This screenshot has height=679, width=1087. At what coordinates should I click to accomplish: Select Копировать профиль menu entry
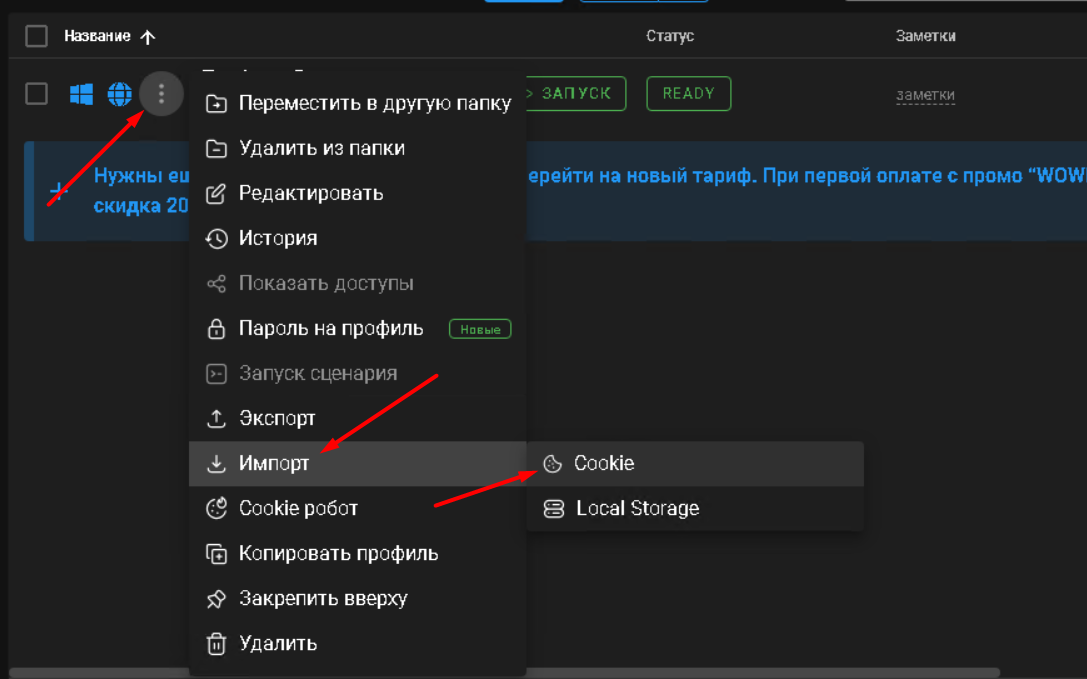pyautogui.click(x=338, y=554)
